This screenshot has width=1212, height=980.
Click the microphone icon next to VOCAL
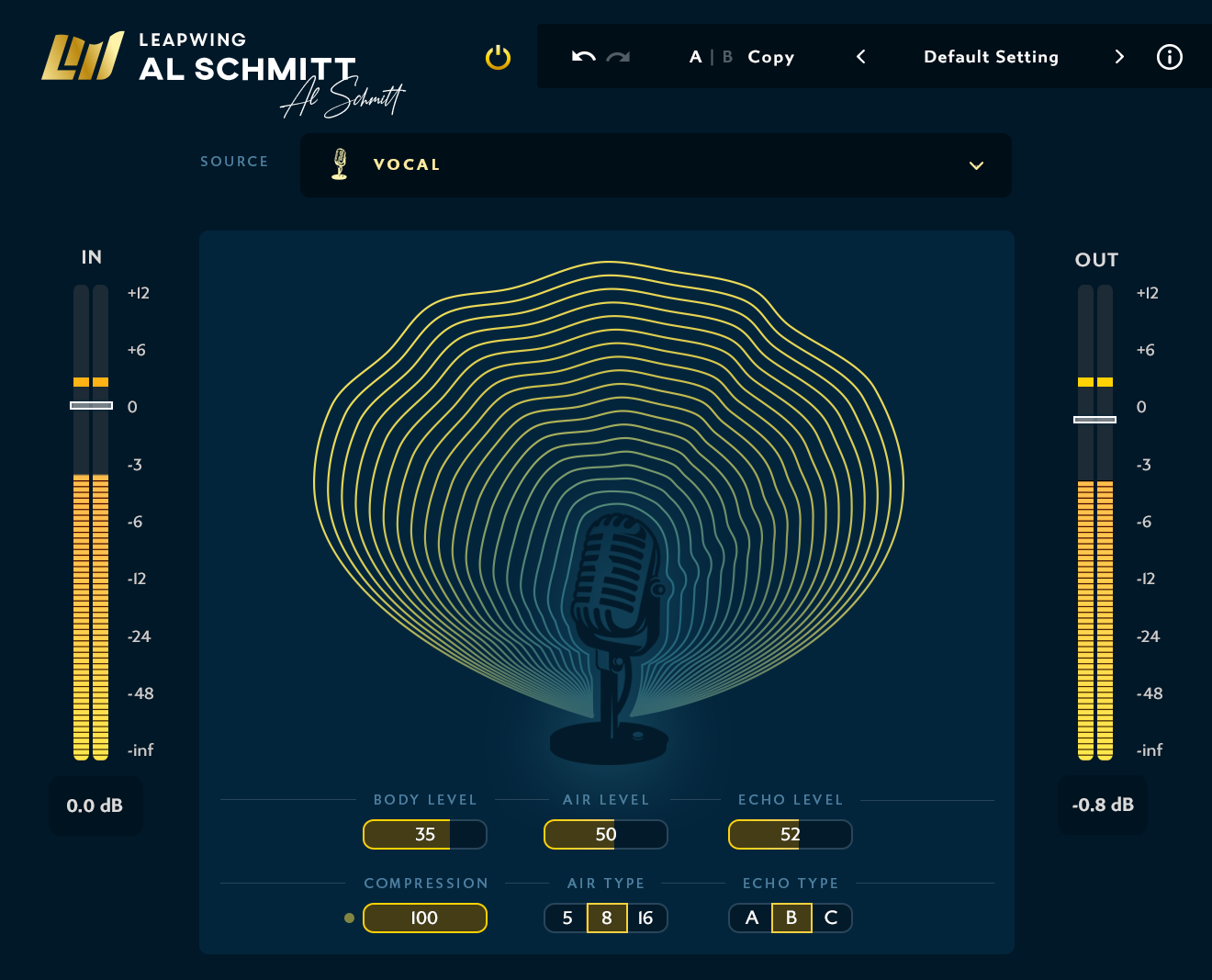click(x=340, y=164)
